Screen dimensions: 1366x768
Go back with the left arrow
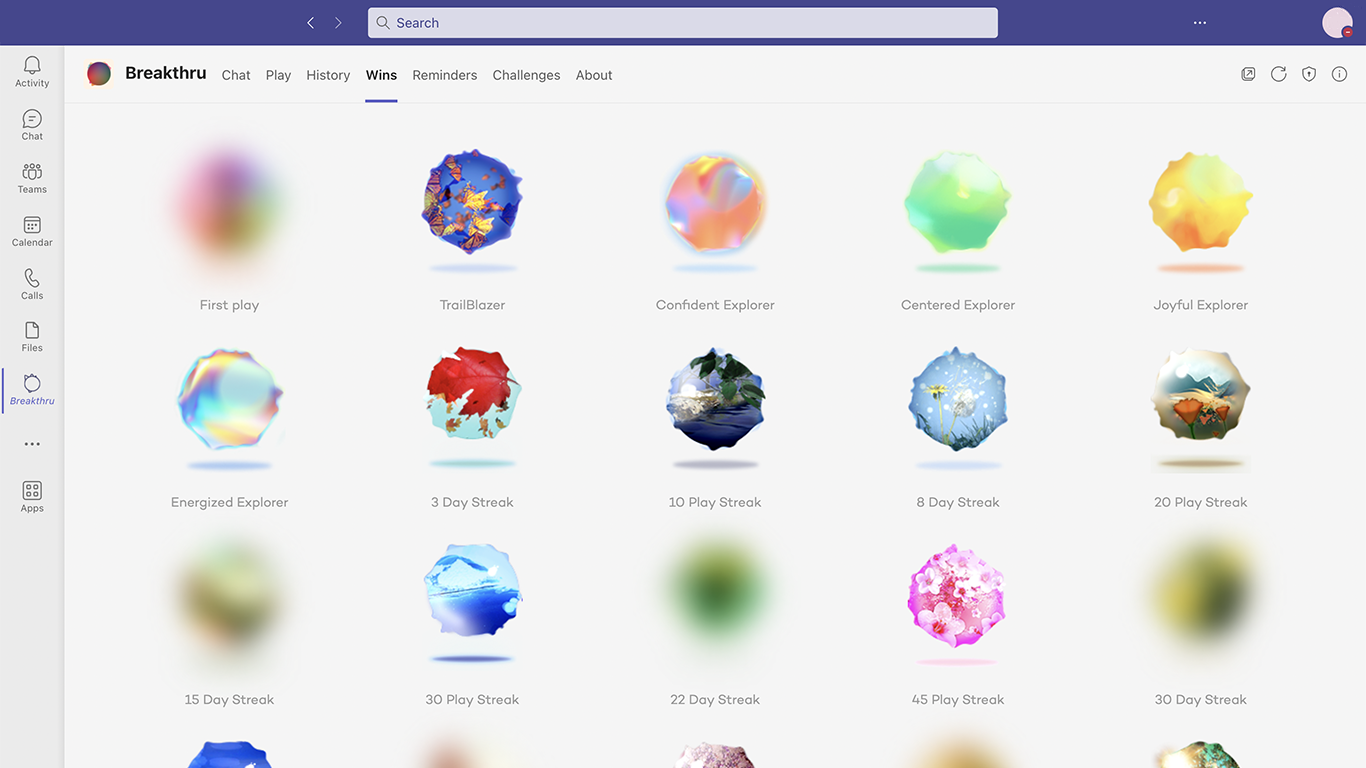tap(311, 23)
